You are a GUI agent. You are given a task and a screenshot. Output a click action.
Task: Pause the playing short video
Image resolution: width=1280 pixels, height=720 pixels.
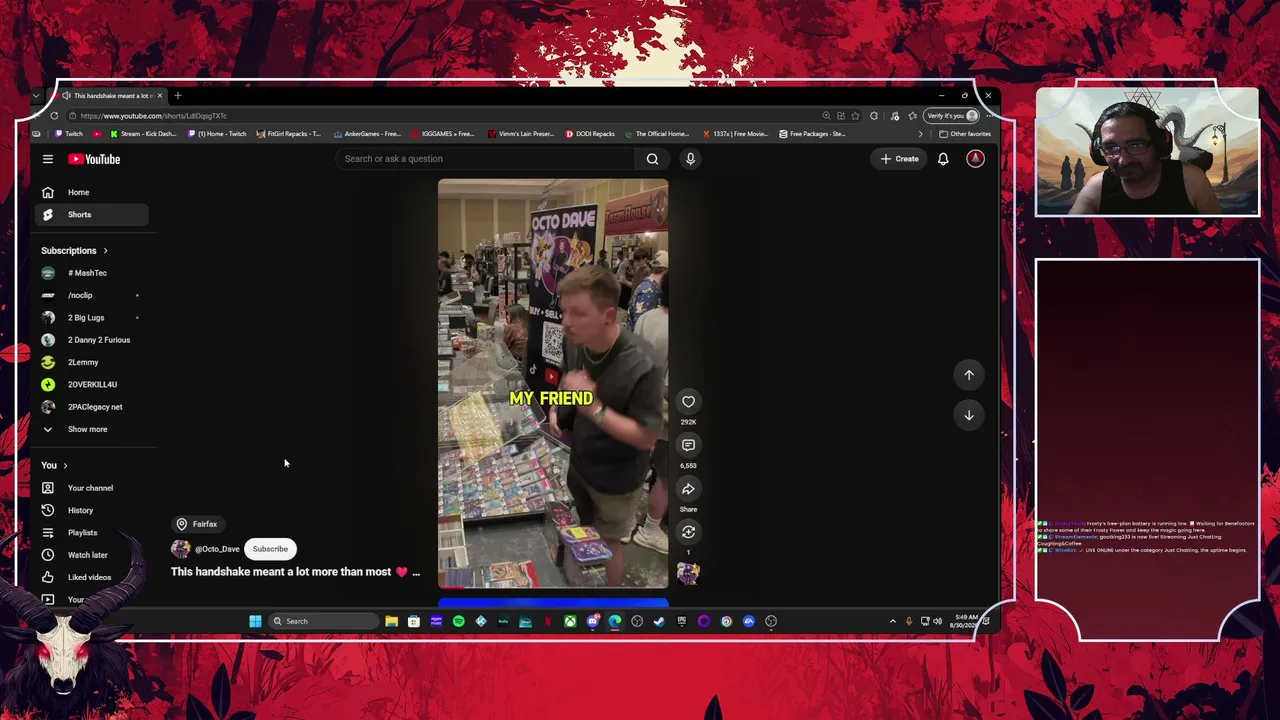pyautogui.click(x=553, y=384)
